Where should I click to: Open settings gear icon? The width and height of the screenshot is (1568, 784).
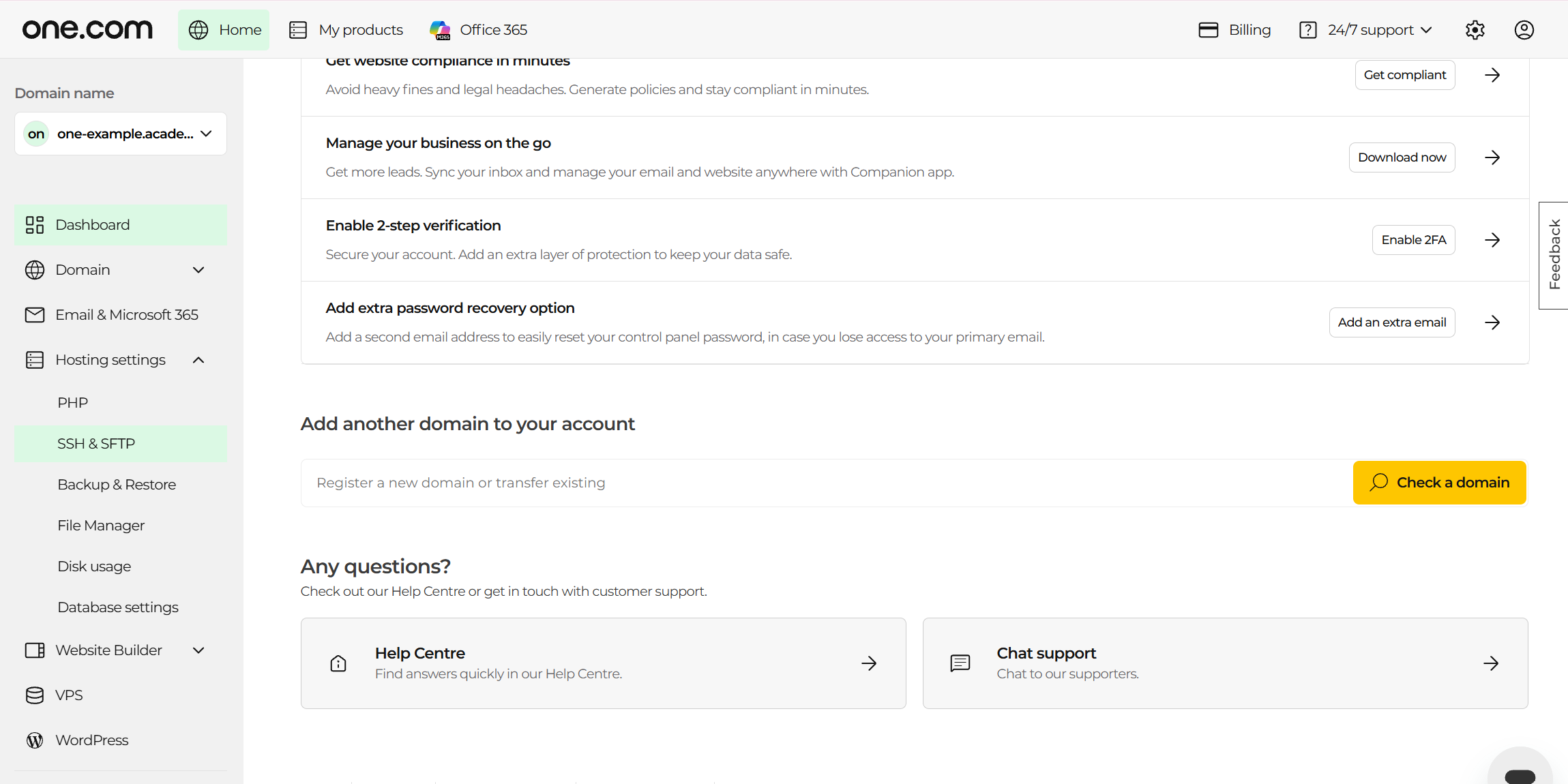[x=1475, y=30]
